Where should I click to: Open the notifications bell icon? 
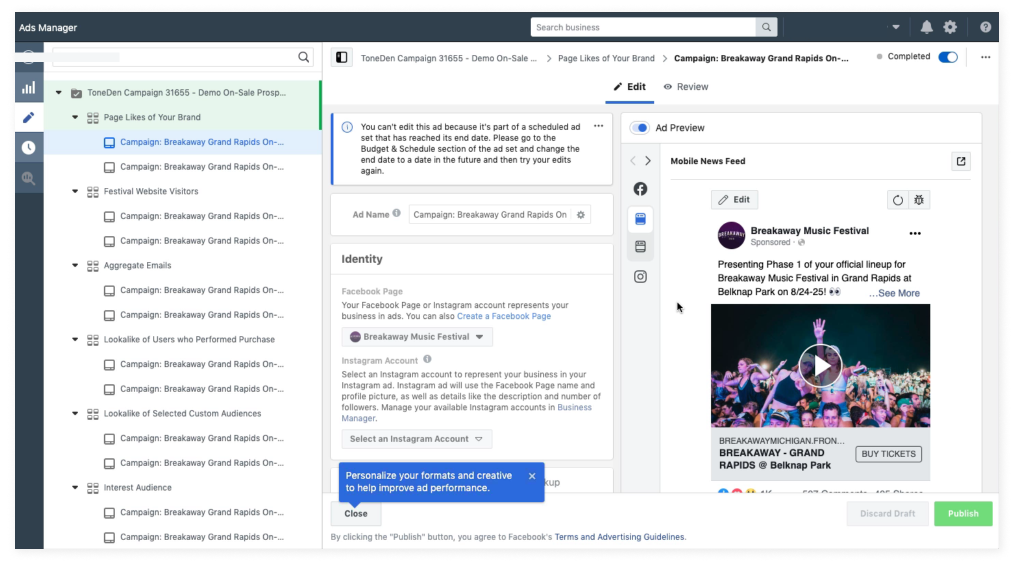(926, 27)
